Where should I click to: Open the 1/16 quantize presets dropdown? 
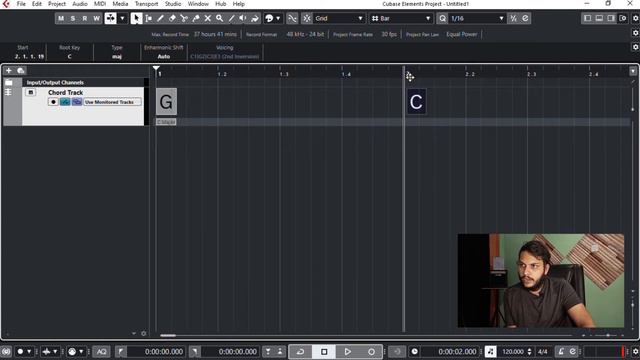[477, 18]
